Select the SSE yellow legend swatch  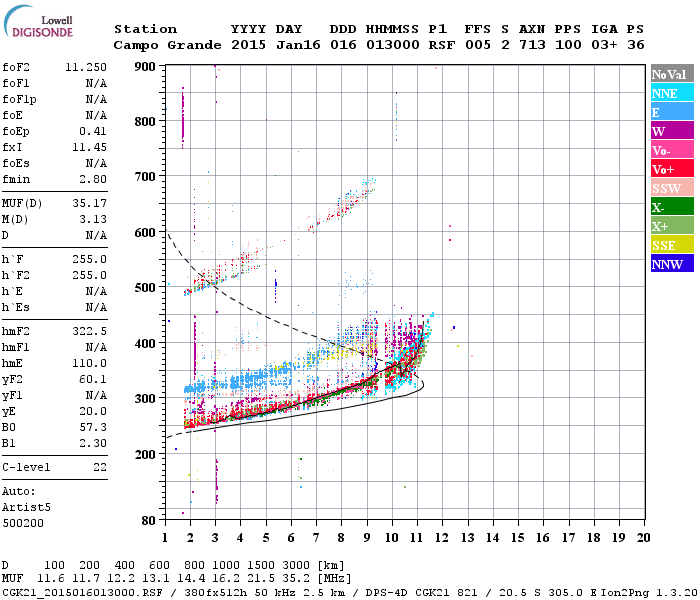672,245
